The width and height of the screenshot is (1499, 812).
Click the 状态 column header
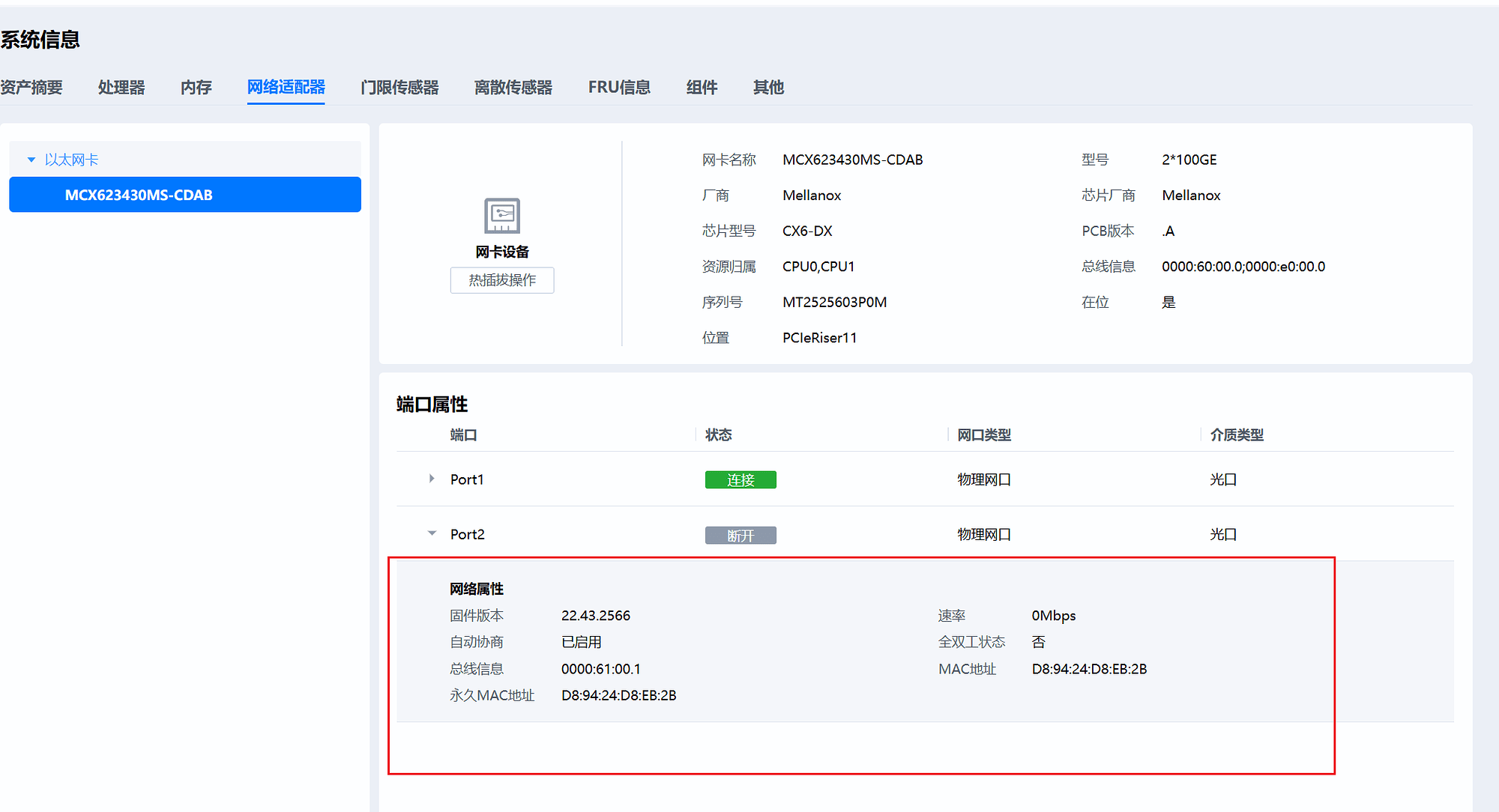(x=718, y=434)
